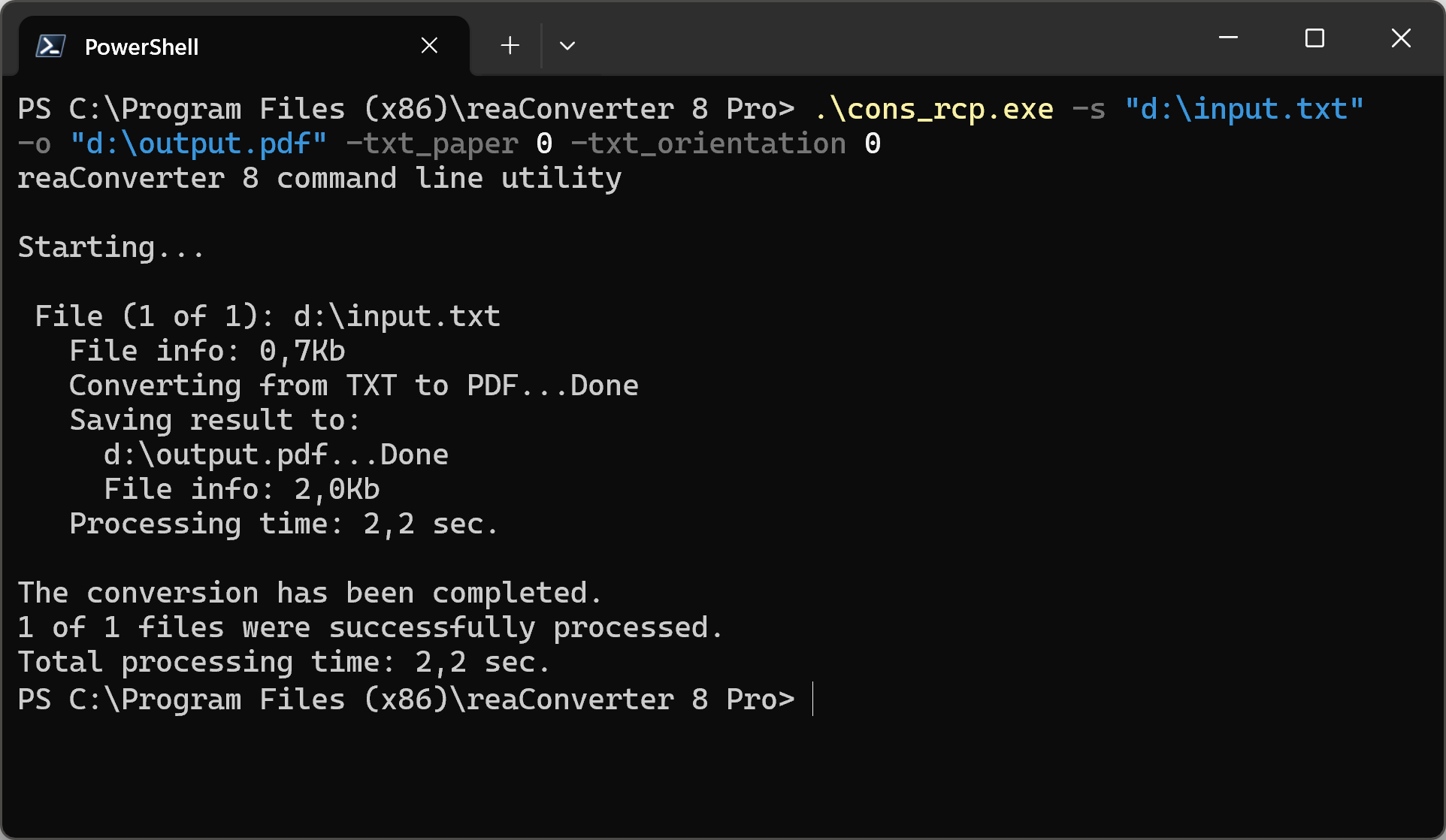
Task: Click the "Converting from TXT to PDF...Done" line
Action: pyautogui.click(x=353, y=386)
